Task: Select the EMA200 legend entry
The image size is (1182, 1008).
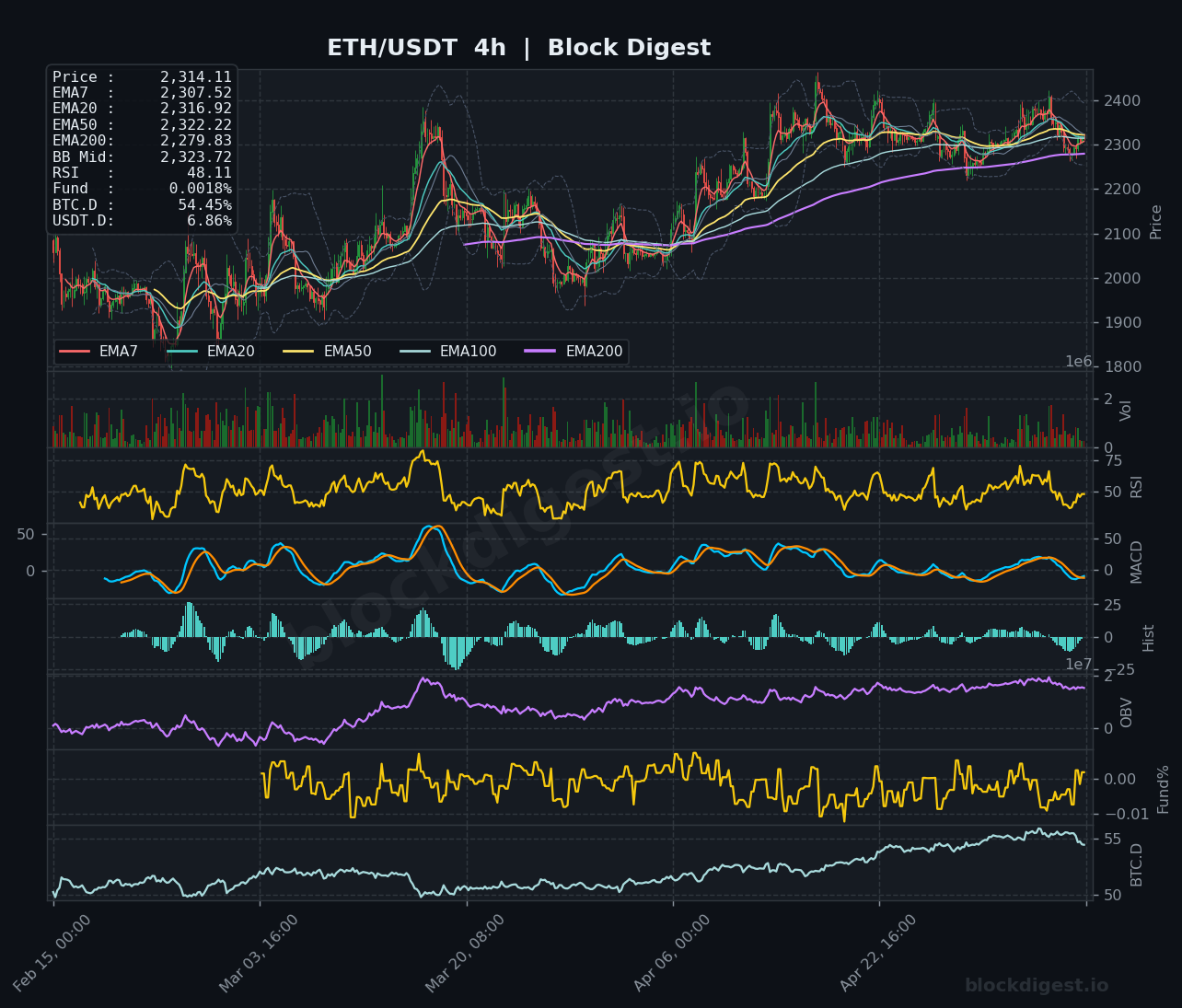Action: (574, 352)
